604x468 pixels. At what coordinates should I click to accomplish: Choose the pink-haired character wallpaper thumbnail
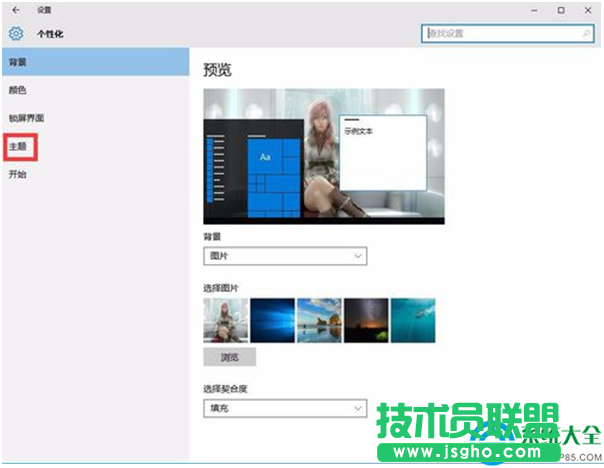click(225, 320)
